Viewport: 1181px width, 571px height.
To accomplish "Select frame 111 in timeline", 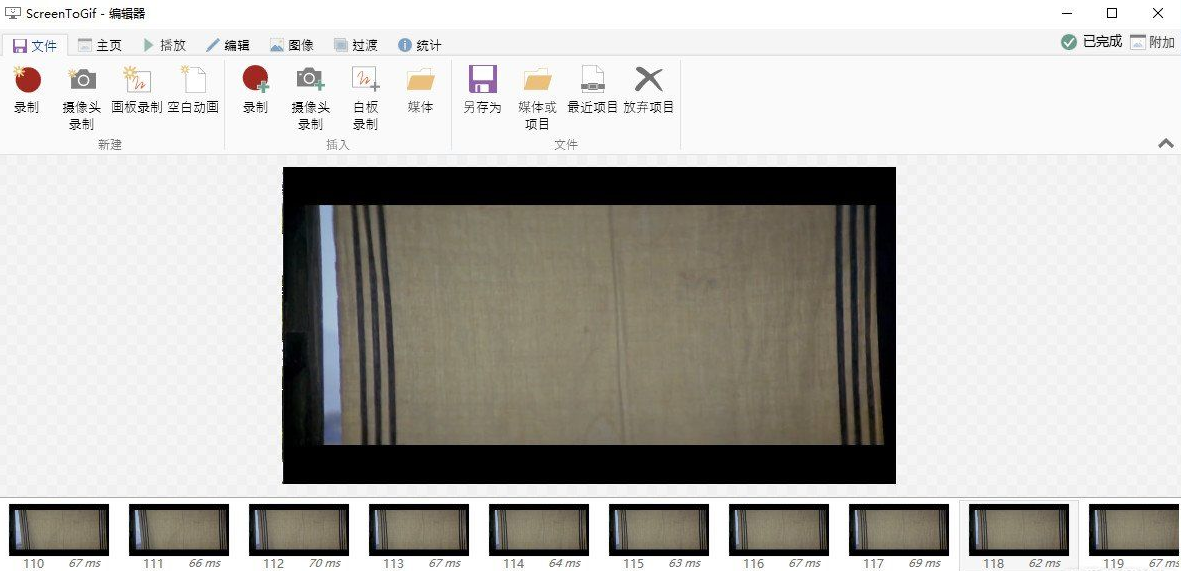I will point(179,529).
